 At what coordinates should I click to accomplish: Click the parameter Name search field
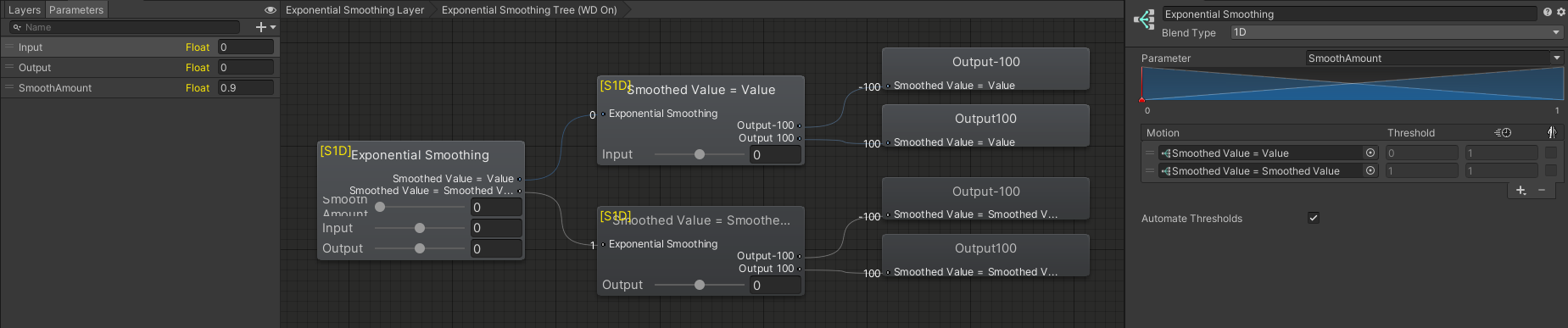tap(125, 27)
